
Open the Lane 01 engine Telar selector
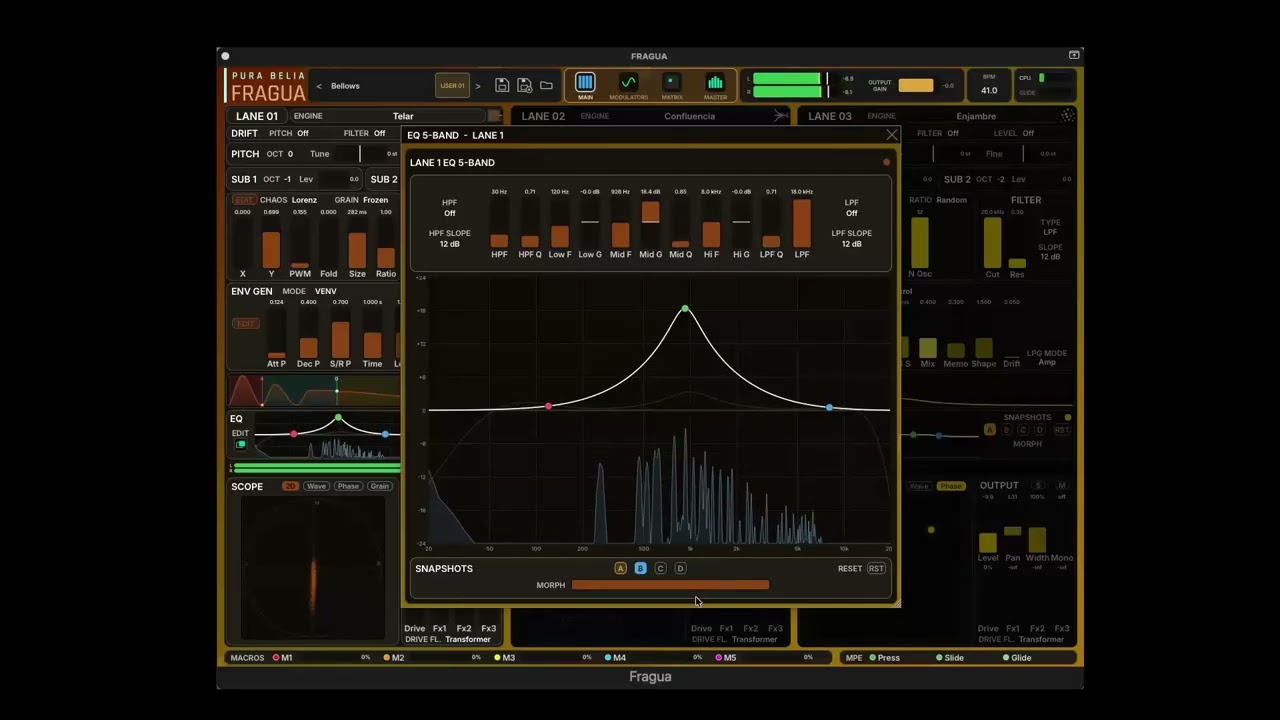pos(403,116)
